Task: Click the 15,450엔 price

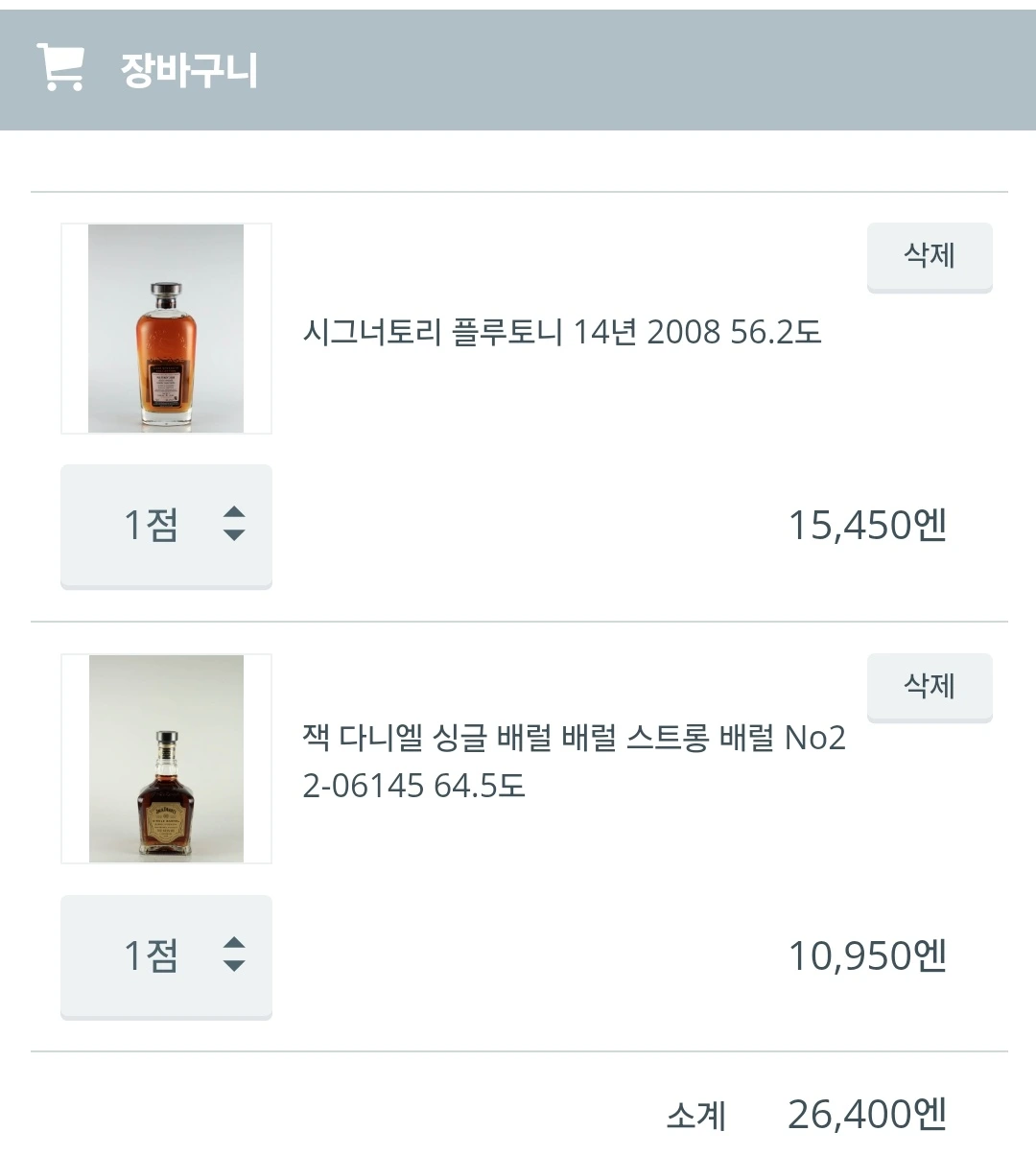Action: pos(867,525)
